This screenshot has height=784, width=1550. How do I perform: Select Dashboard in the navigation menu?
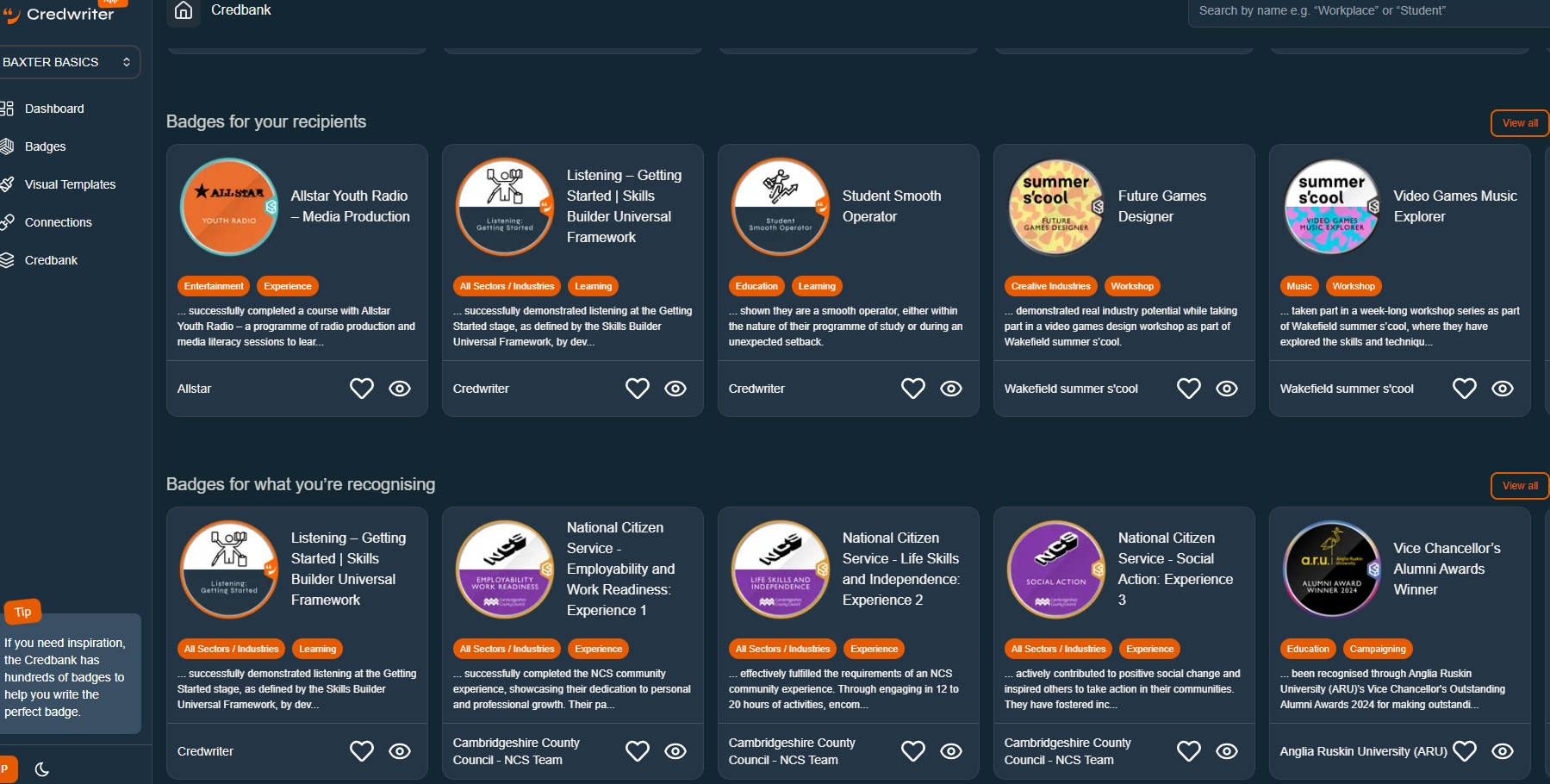point(55,109)
